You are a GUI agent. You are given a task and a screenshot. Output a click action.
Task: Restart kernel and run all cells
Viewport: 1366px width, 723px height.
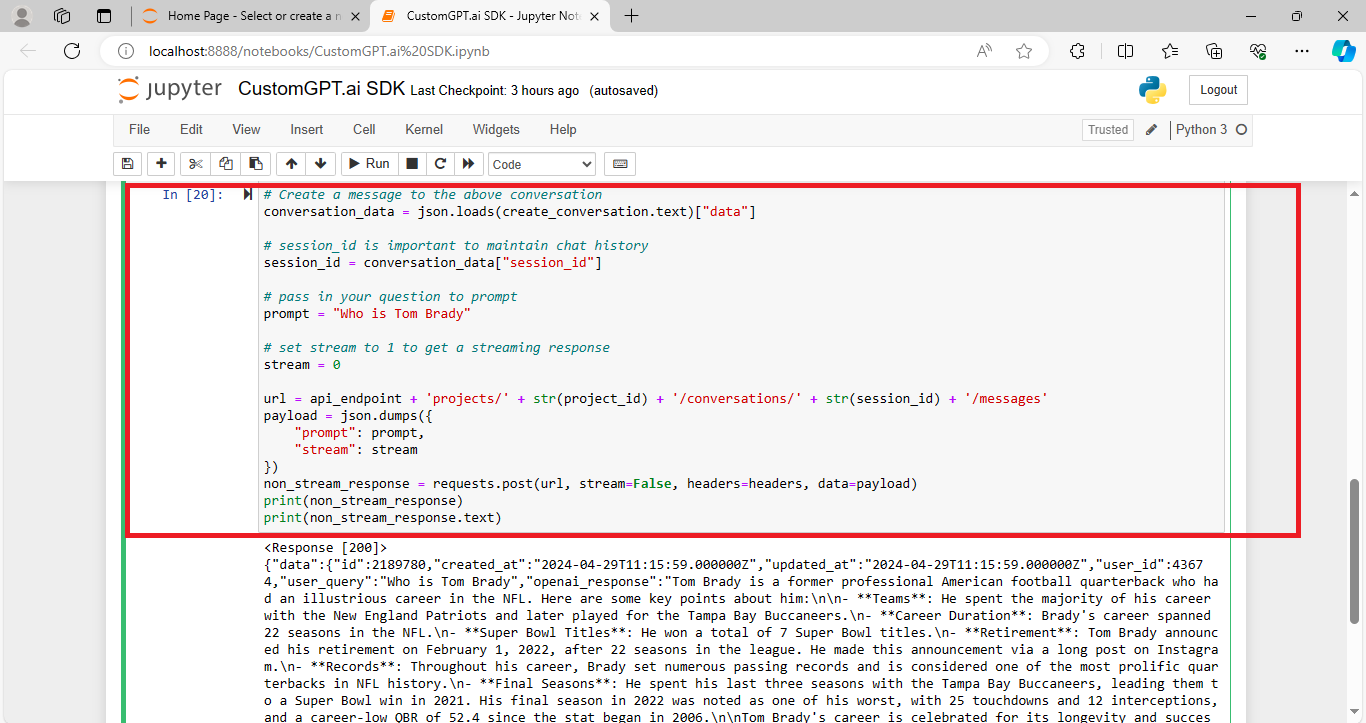[x=468, y=163]
